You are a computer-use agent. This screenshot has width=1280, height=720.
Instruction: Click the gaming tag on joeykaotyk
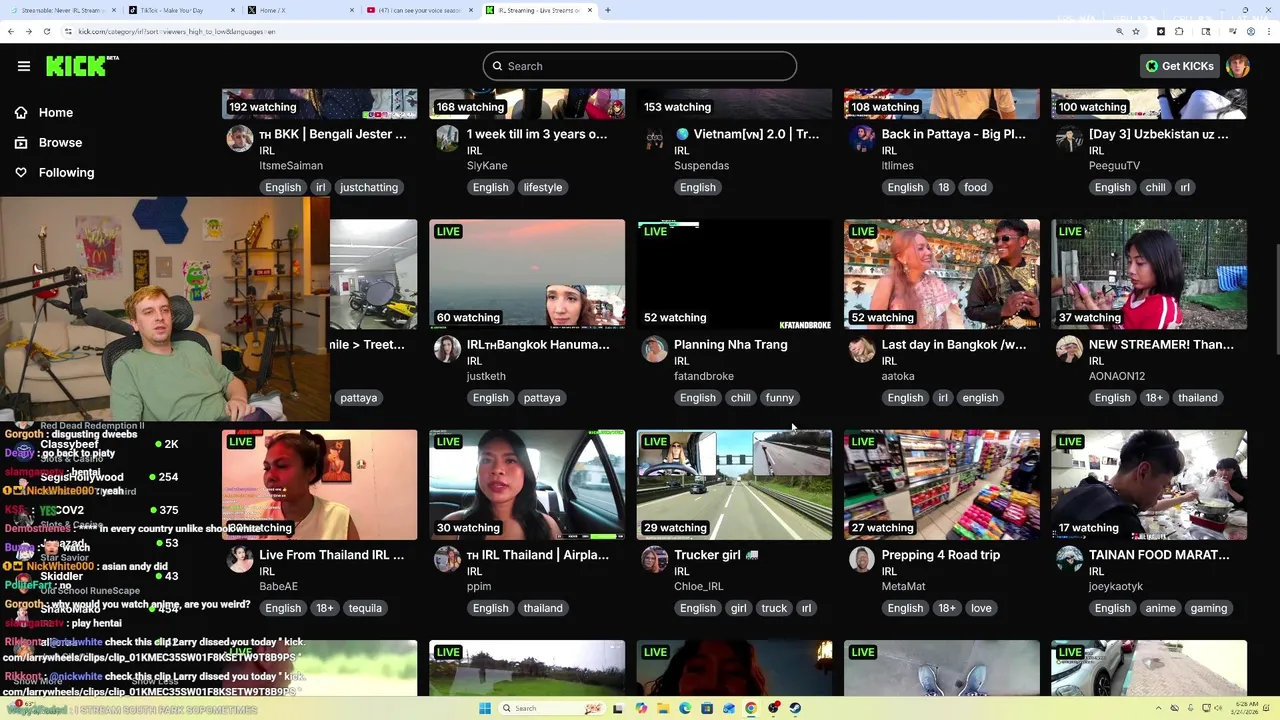1209,608
